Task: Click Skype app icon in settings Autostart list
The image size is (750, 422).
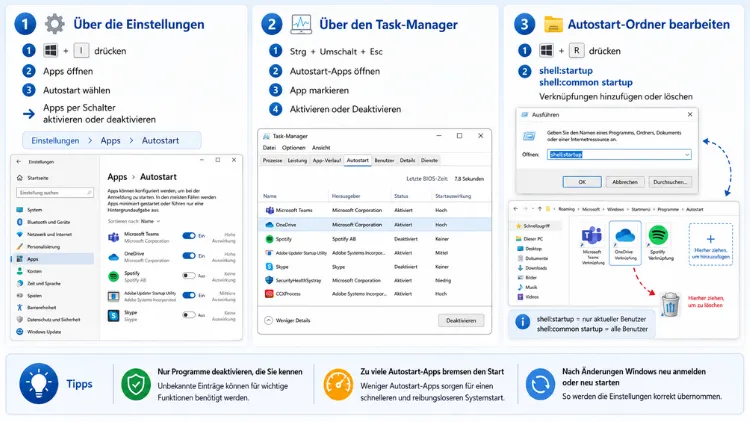Action: pos(113,315)
